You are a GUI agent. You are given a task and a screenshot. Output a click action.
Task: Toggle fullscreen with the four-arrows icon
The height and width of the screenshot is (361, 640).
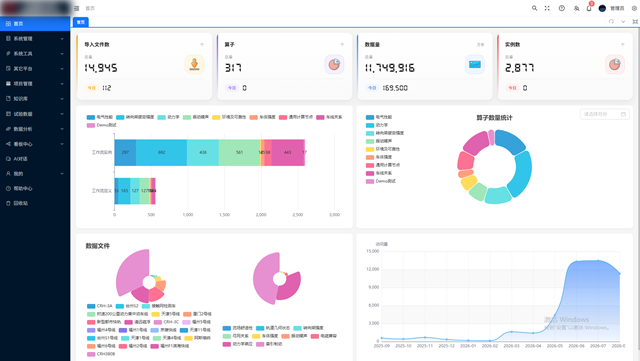pyautogui.click(x=547, y=8)
